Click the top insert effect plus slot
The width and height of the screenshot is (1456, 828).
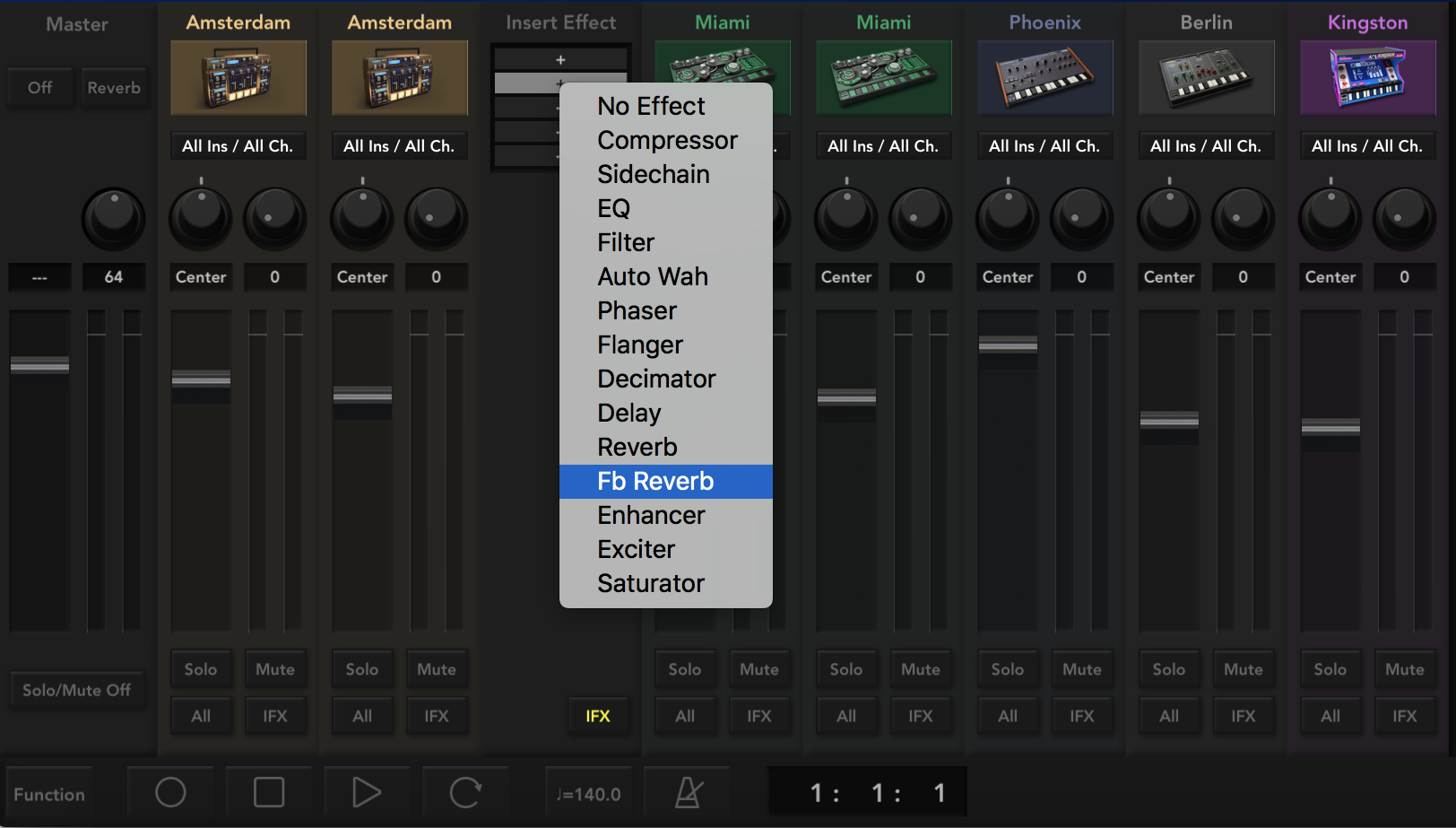pos(560,60)
